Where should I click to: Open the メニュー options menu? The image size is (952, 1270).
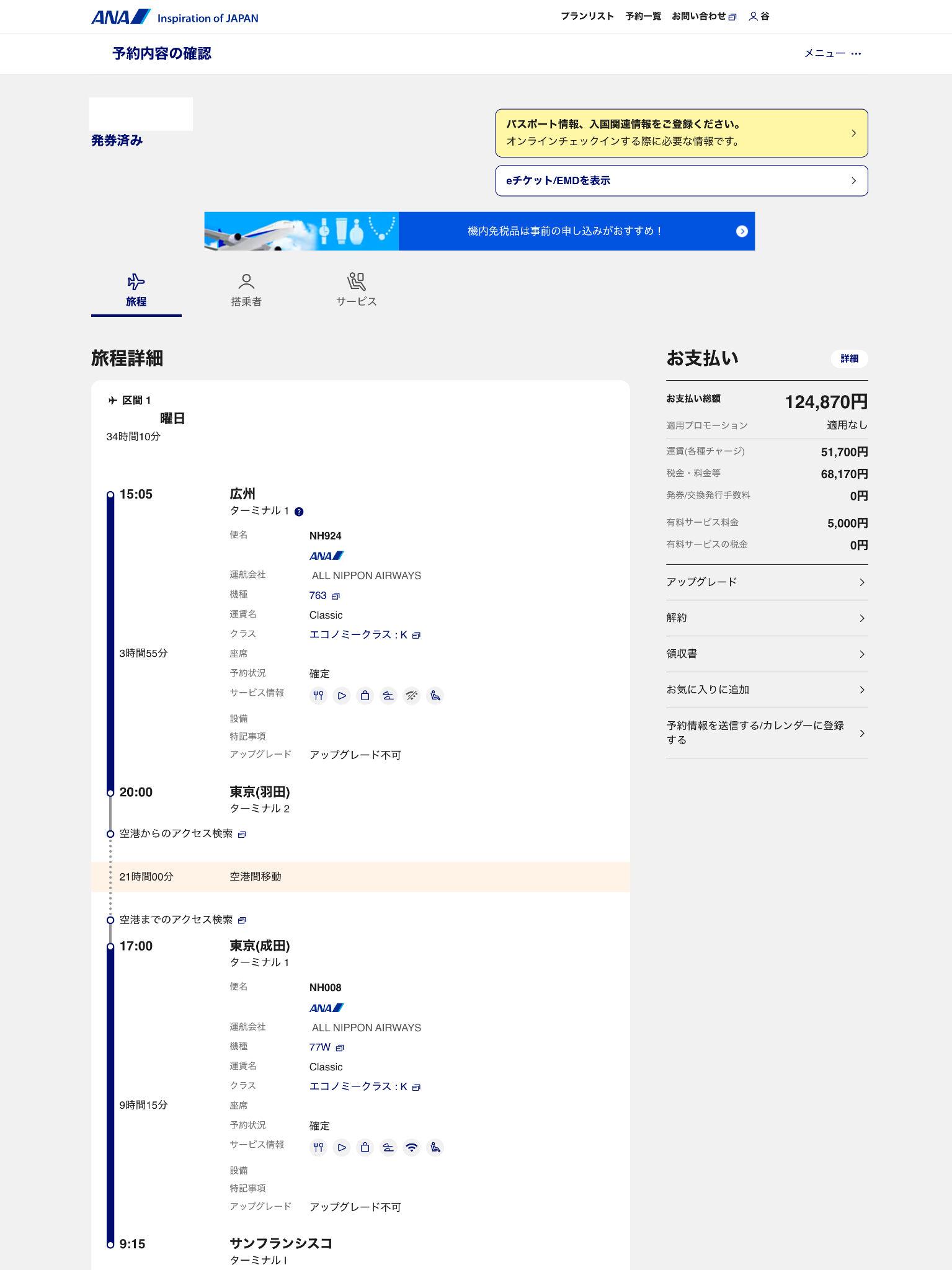pos(832,53)
